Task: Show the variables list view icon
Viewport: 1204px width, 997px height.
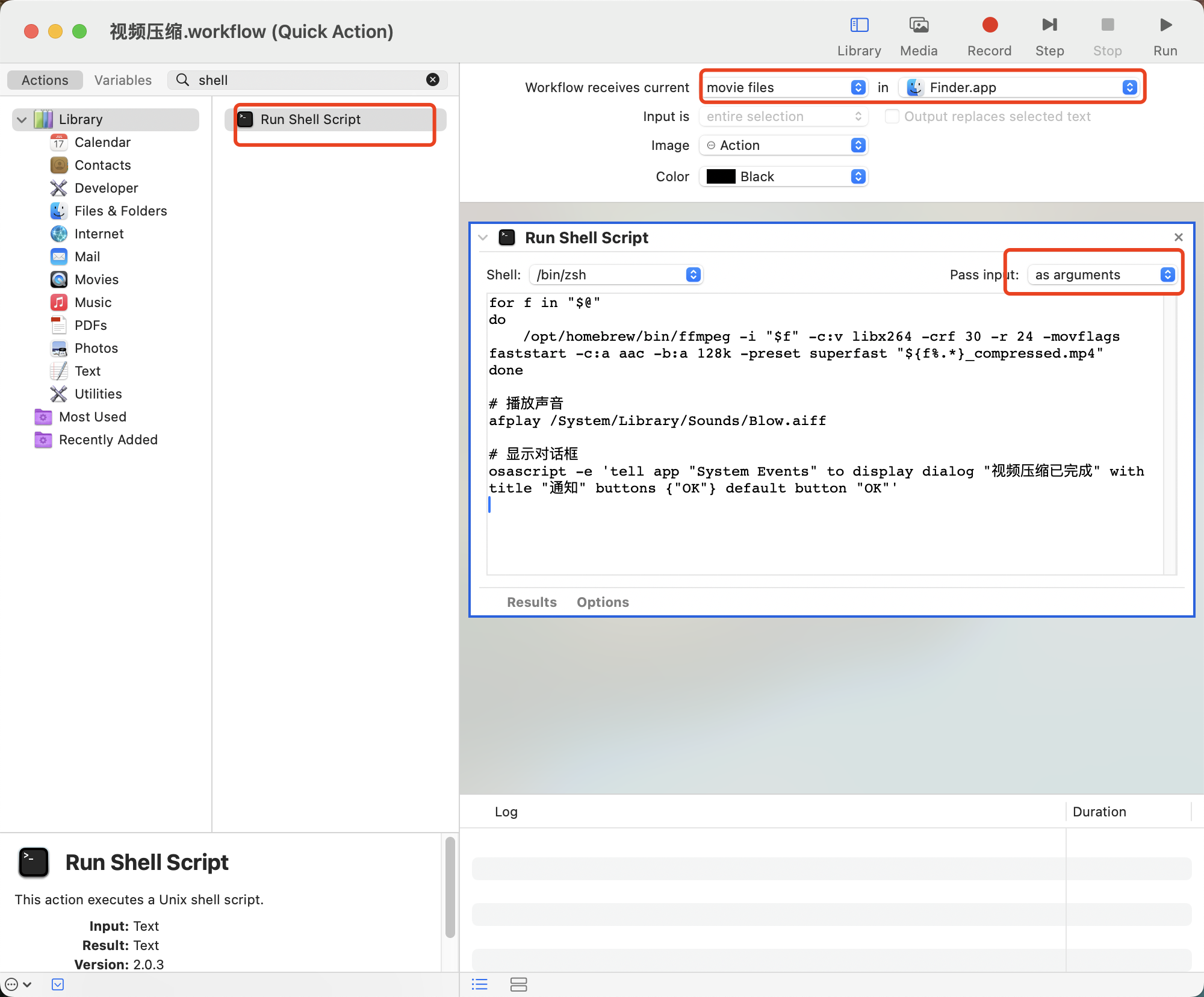Action: point(518,984)
